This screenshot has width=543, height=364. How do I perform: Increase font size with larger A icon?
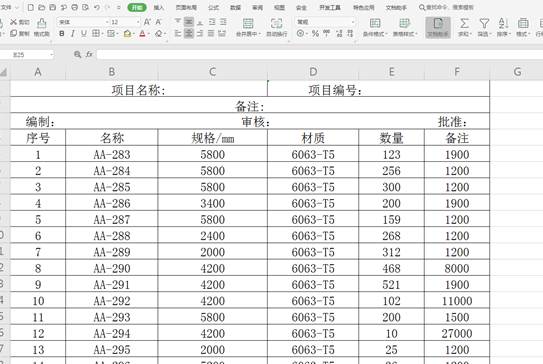coord(147,22)
